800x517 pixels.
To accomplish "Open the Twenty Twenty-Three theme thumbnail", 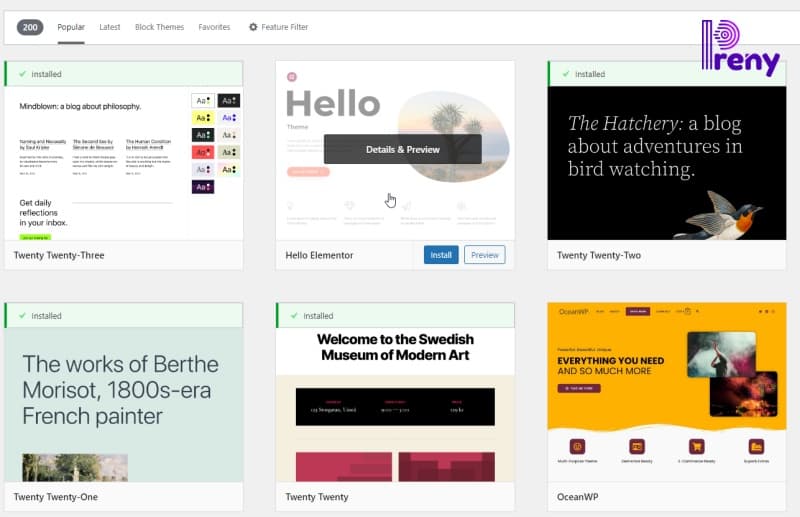I will coord(124,163).
